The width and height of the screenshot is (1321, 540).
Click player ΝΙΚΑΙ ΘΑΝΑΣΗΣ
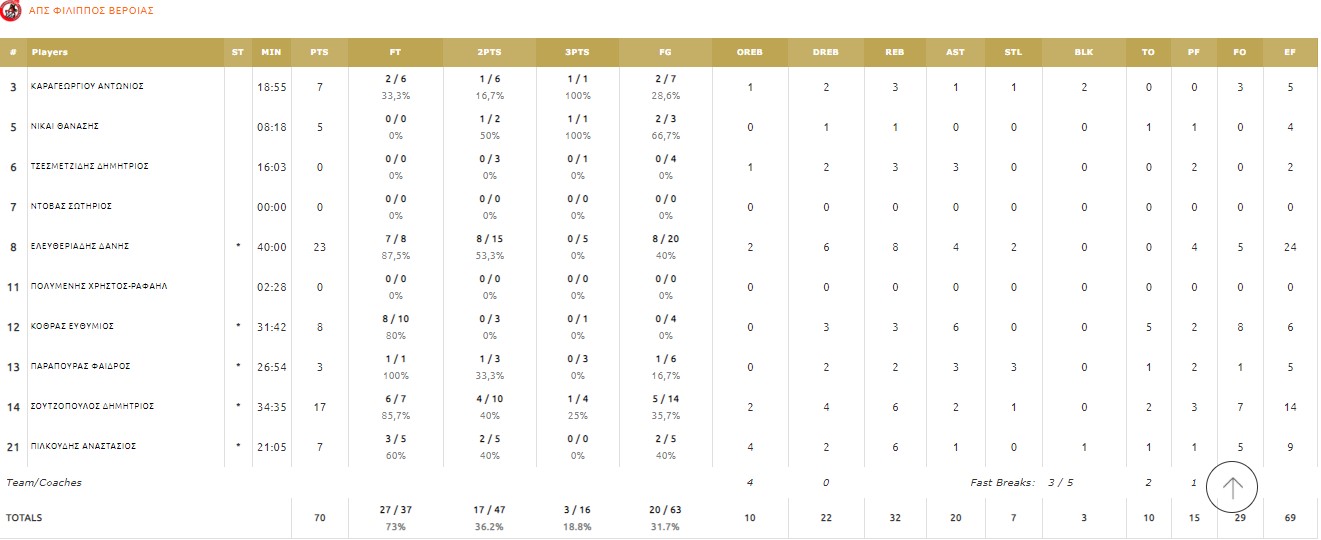pos(65,126)
